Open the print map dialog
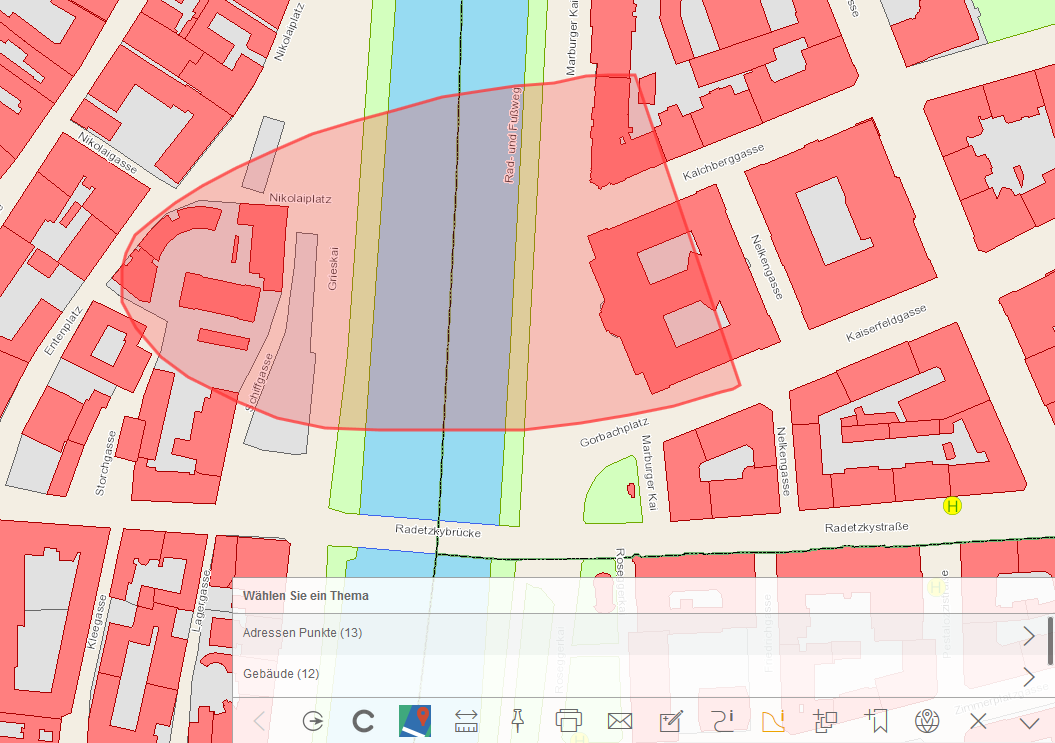The width and height of the screenshot is (1055, 743). tap(569, 721)
